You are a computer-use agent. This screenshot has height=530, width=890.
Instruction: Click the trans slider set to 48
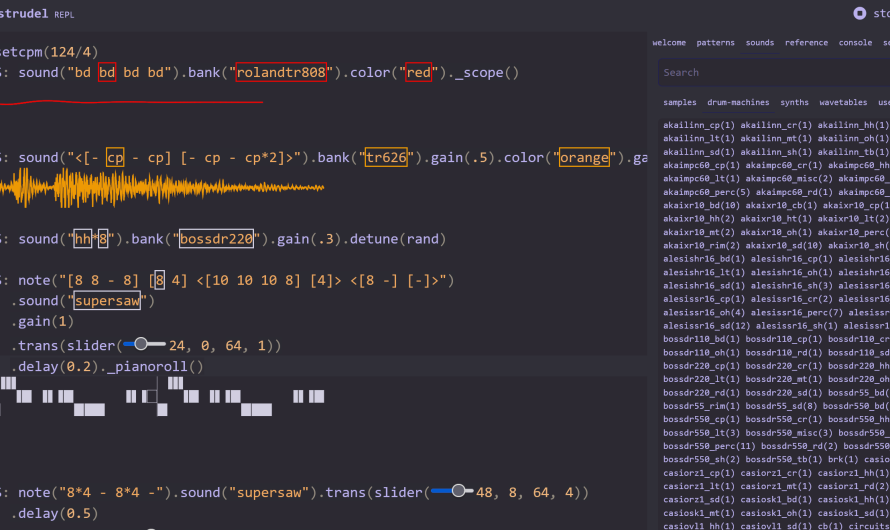tap(458, 491)
